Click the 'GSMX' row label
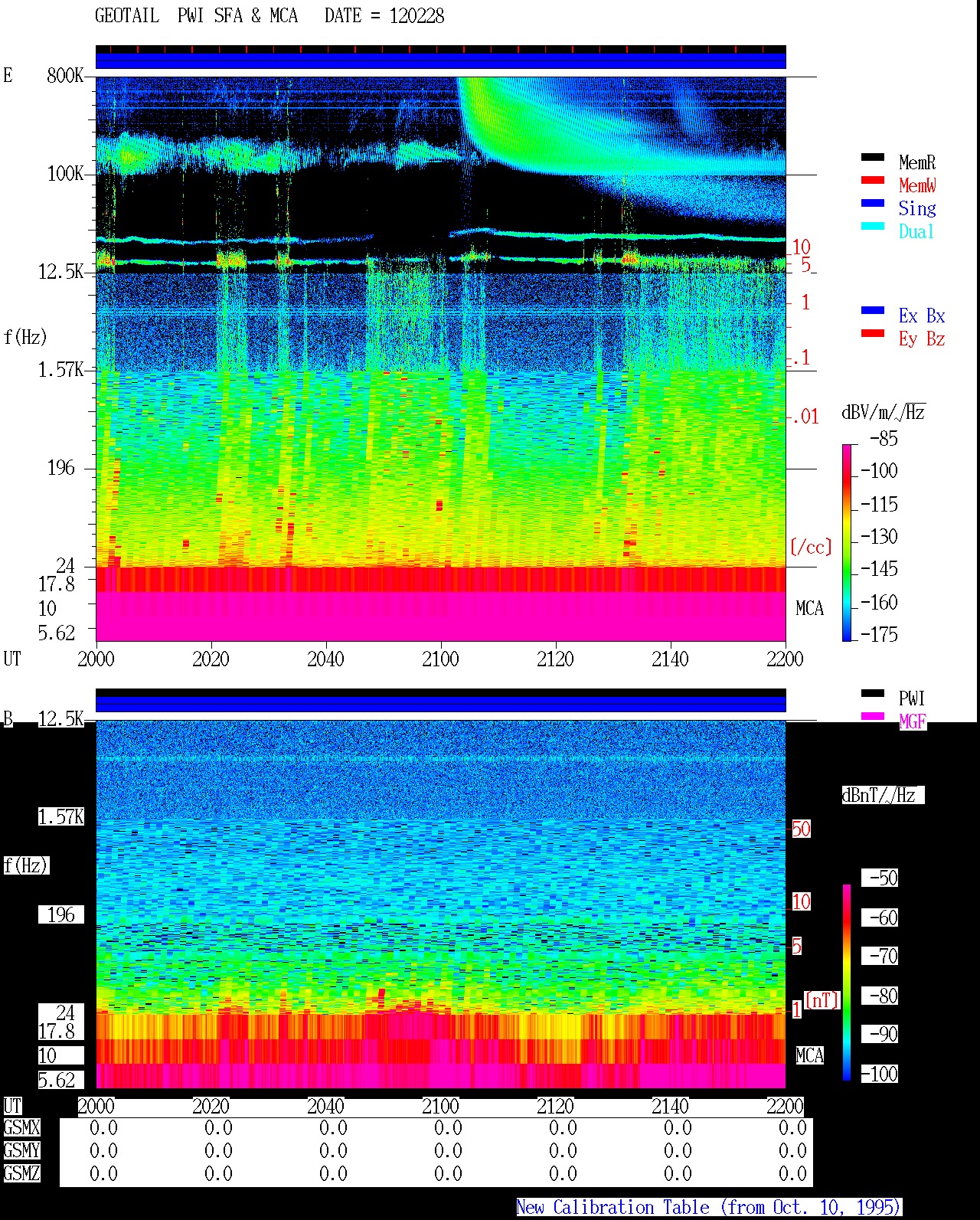The image size is (980, 1220). click(x=22, y=1128)
